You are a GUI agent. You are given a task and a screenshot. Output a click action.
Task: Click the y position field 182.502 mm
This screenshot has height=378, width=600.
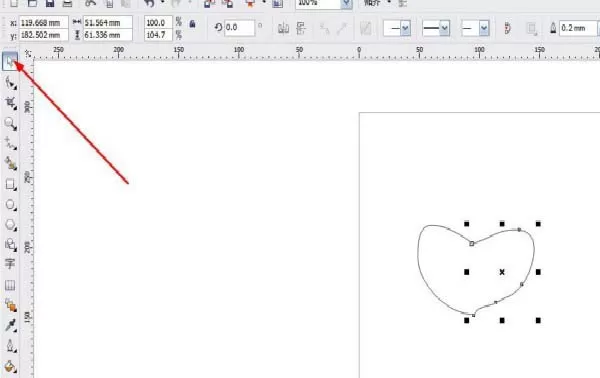(44, 35)
